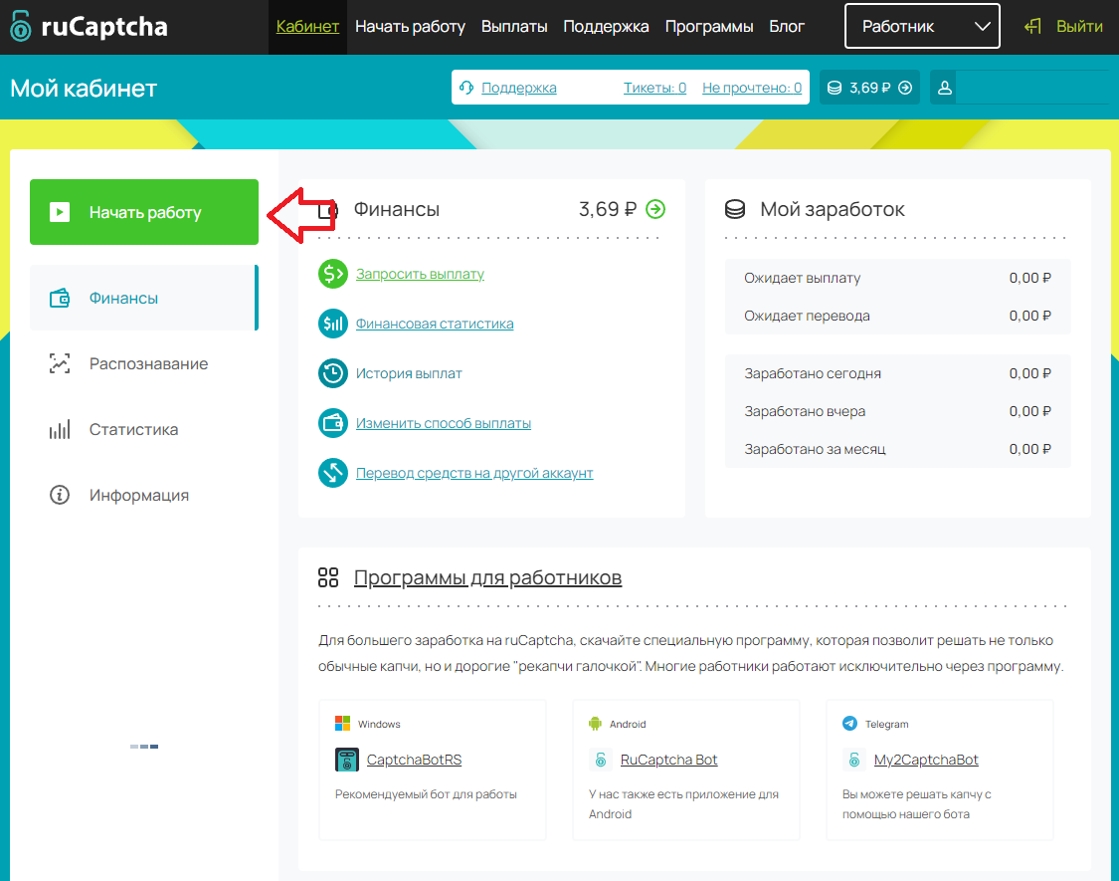Click the Заработано сегодня row

[x=898, y=373]
